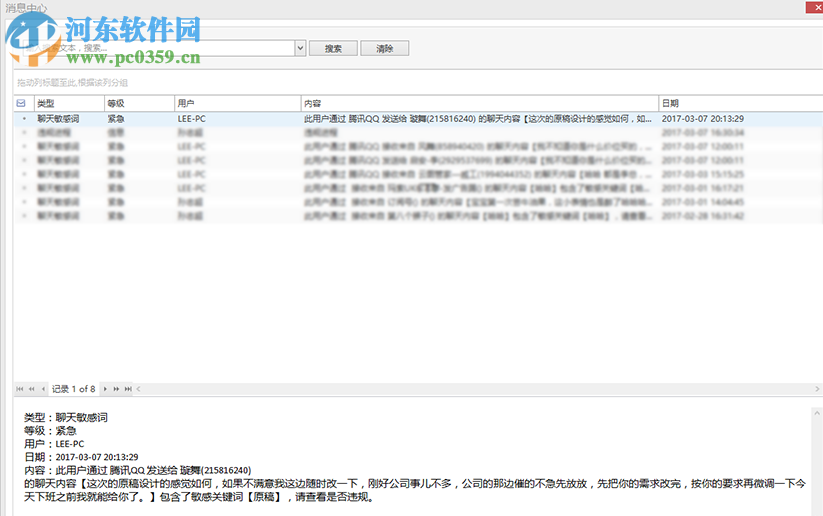Click the up arrow of the detail panel scrollbar
The image size is (823, 516).
point(817,414)
